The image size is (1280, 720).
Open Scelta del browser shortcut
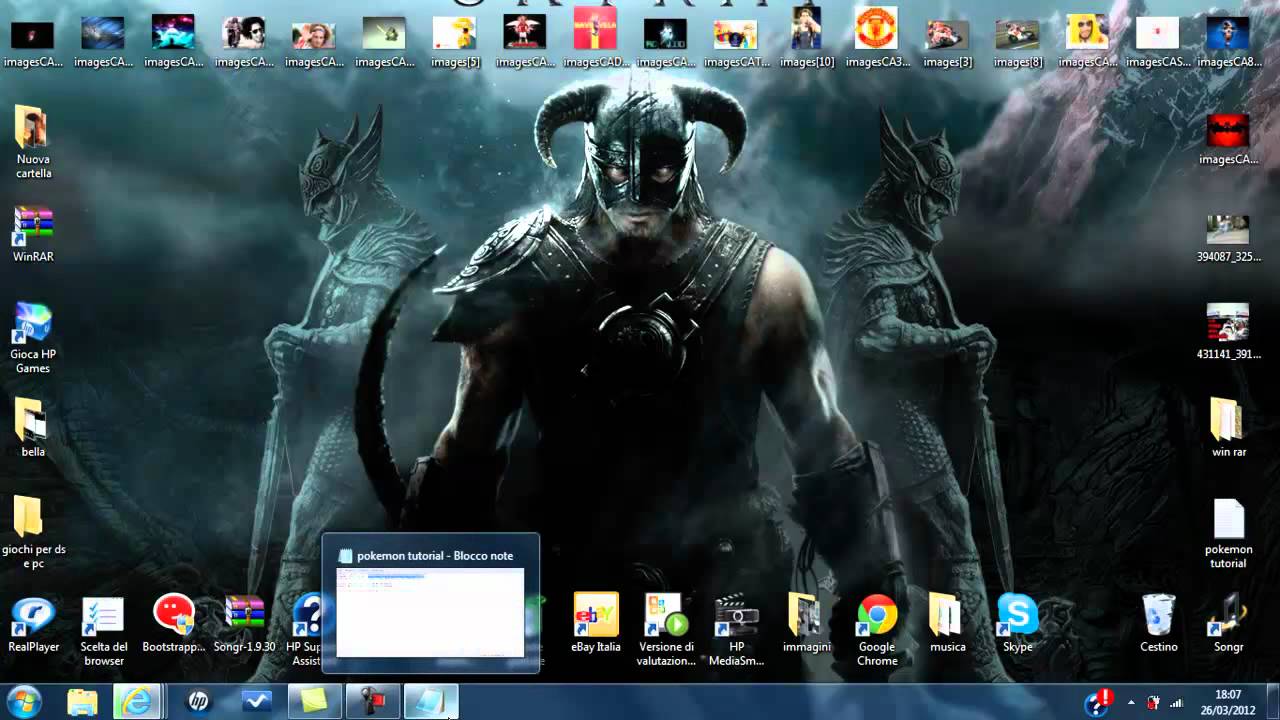click(x=103, y=632)
